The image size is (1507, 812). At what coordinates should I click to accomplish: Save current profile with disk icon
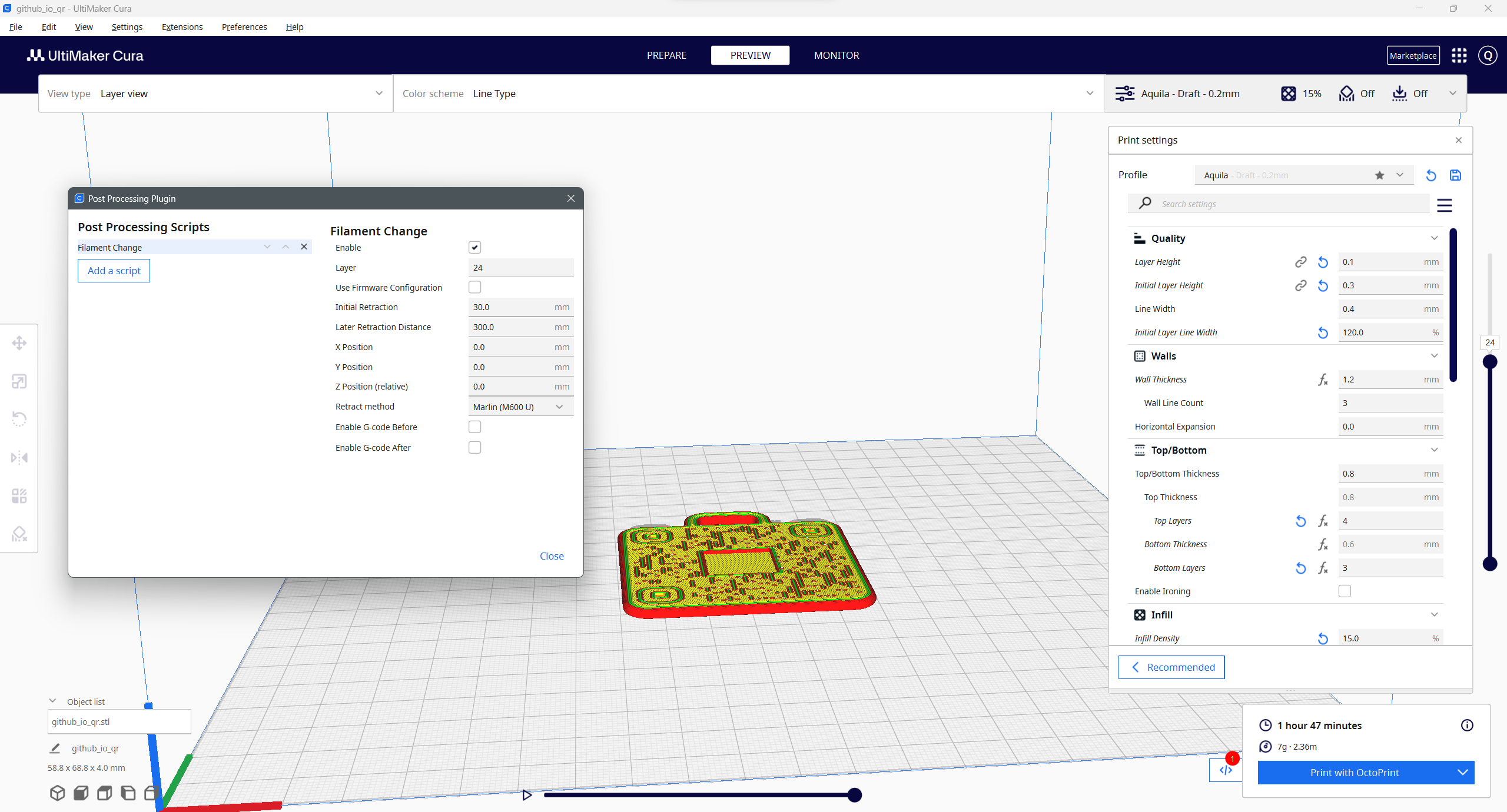coord(1455,175)
